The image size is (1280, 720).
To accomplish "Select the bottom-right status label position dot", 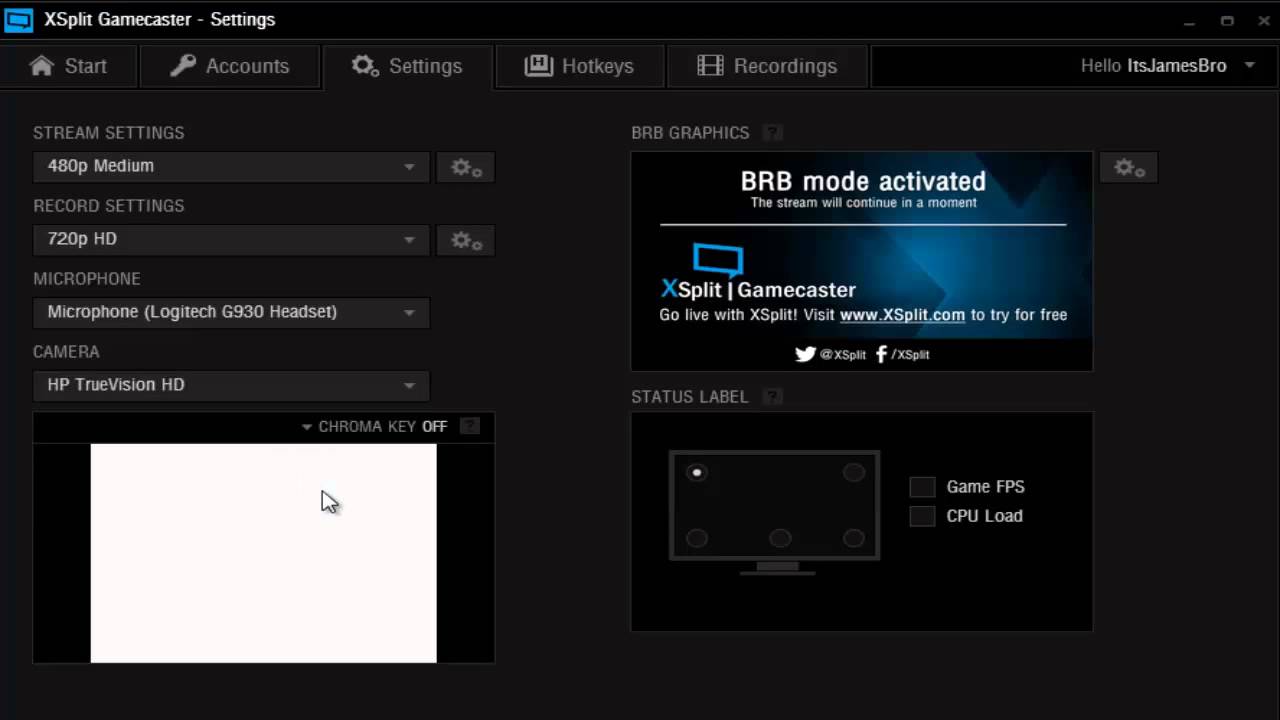I will pyautogui.click(x=853, y=538).
